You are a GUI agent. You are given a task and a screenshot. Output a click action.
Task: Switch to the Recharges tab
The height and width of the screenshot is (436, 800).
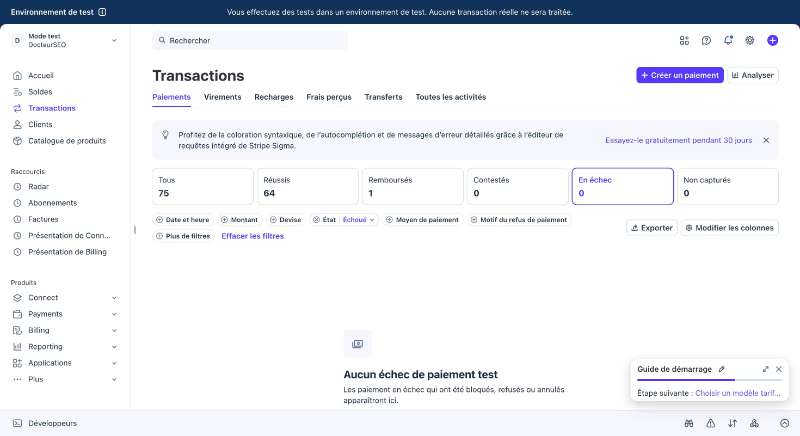[x=274, y=97]
